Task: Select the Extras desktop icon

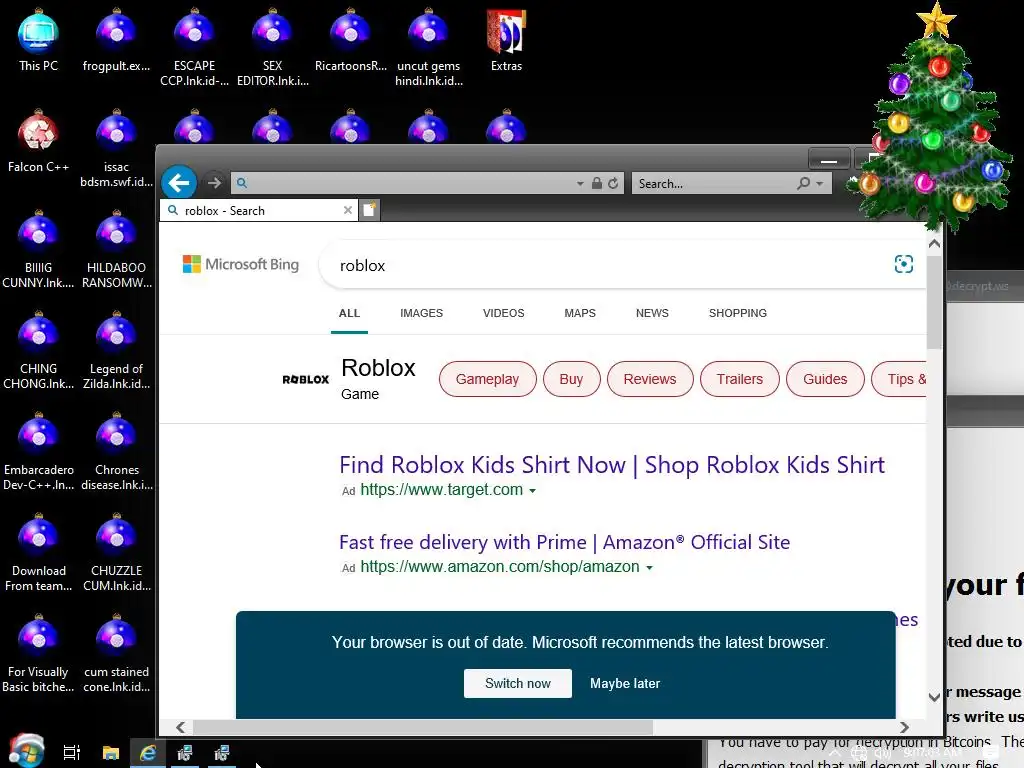Action: pos(506,40)
